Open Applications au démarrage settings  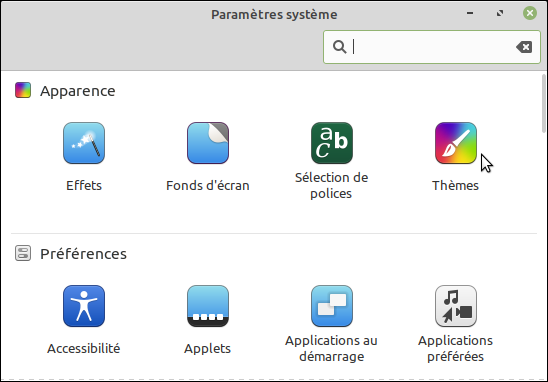(x=332, y=306)
